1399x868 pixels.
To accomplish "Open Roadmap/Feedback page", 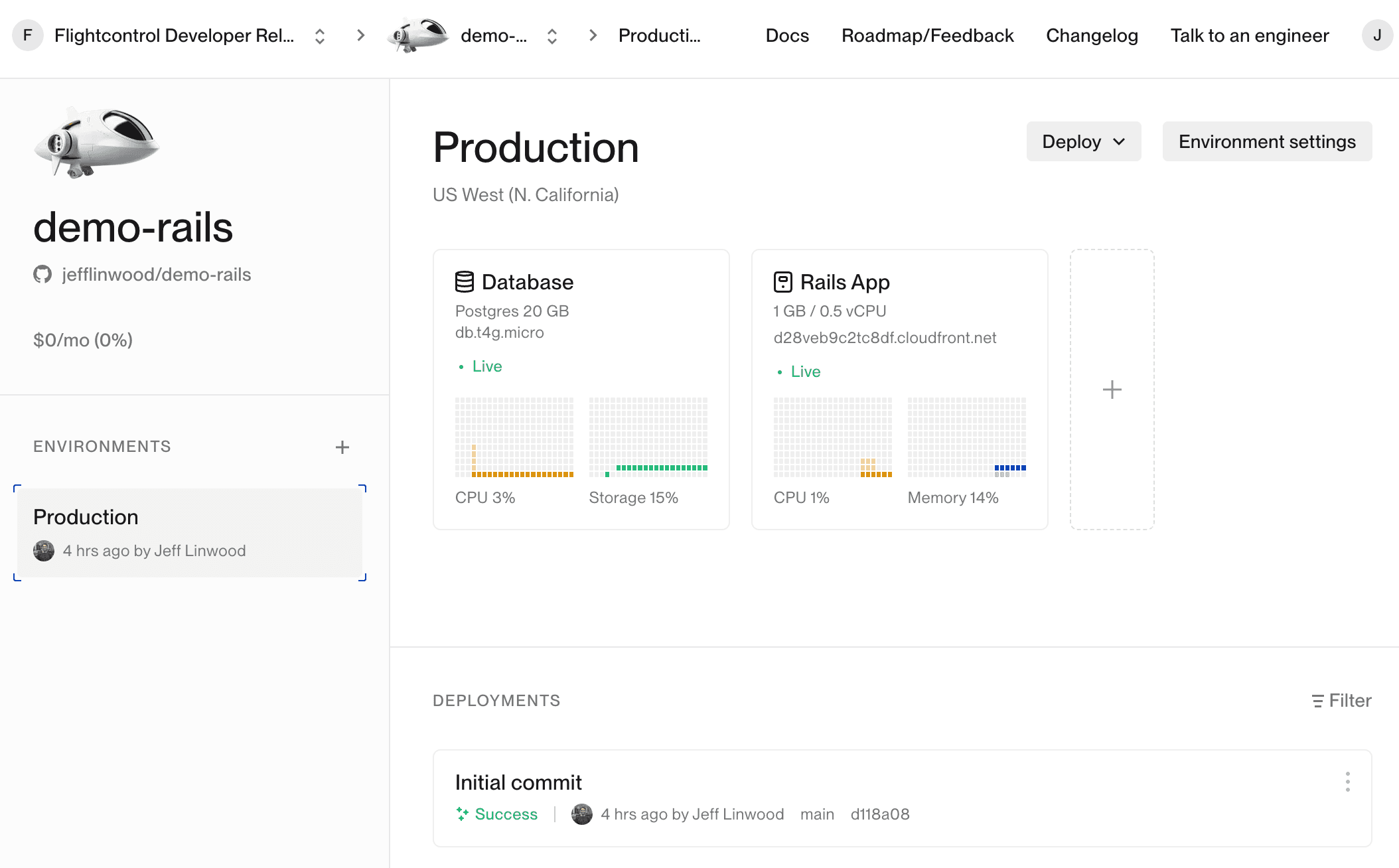I will pos(928,35).
